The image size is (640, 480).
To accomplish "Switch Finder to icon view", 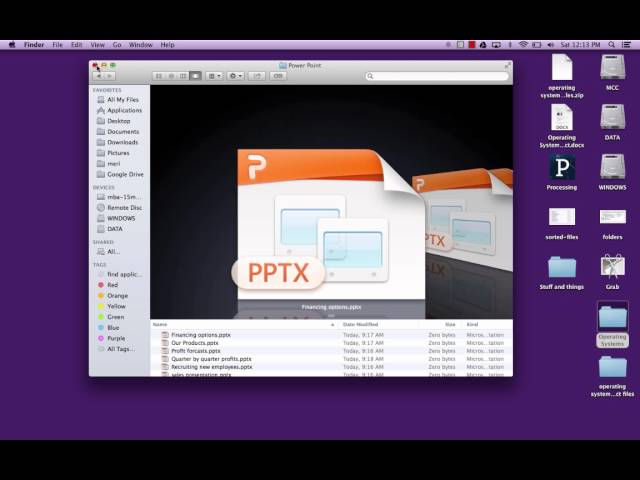I will [x=159, y=76].
